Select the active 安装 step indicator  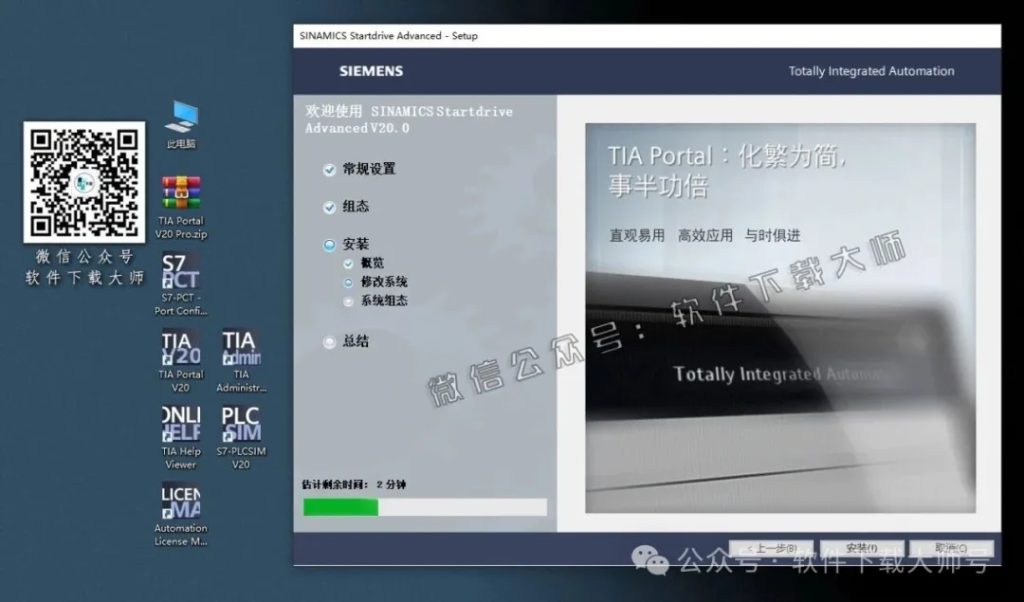point(330,244)
